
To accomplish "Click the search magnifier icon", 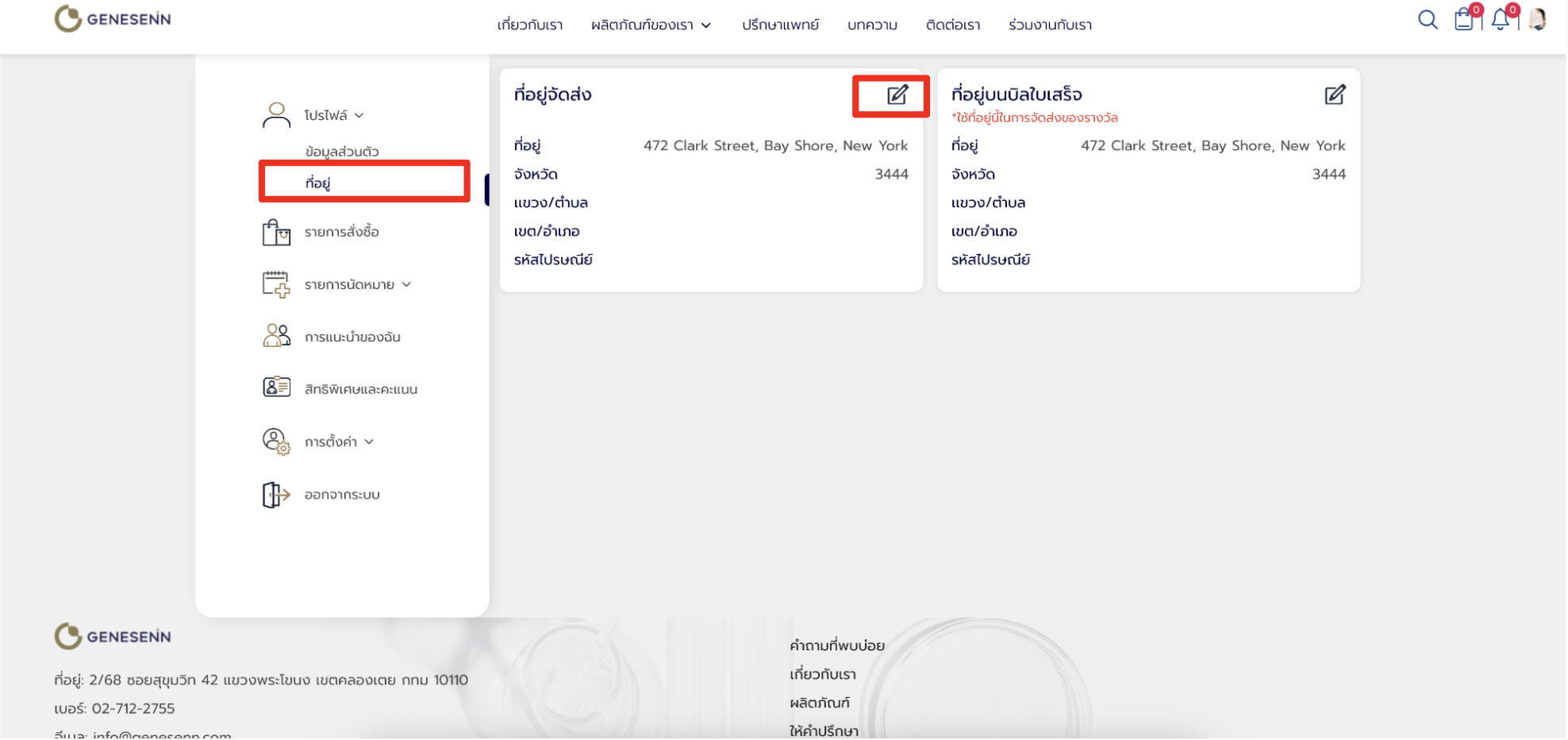I will point(1427,20).
